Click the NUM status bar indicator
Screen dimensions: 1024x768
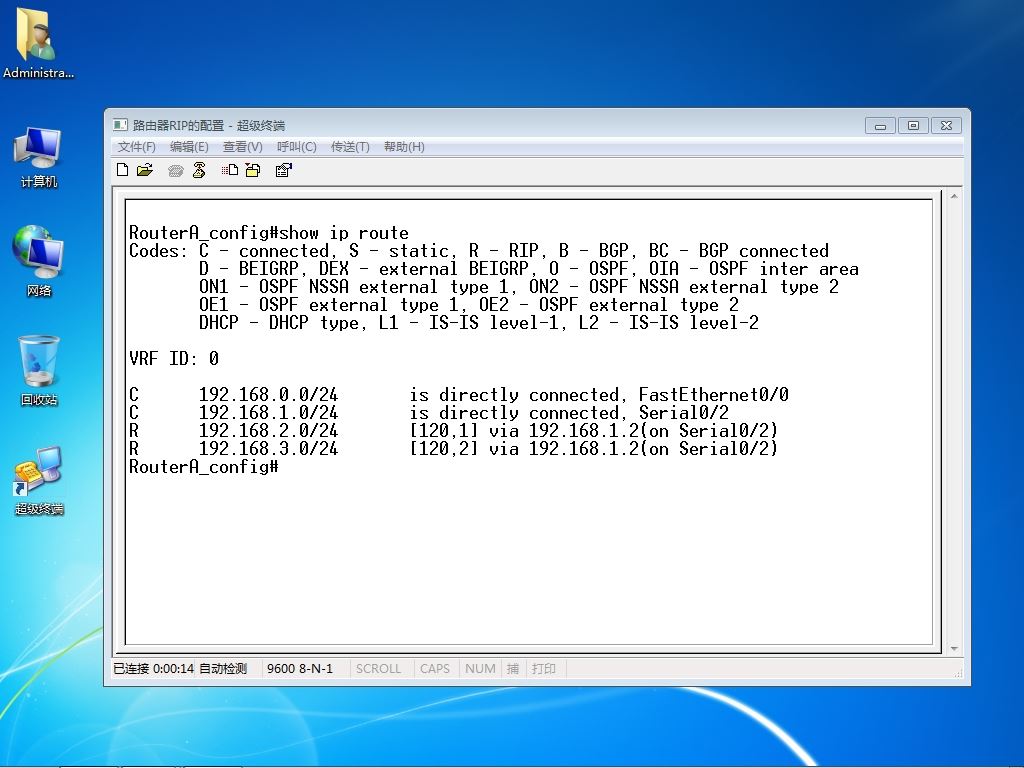(x=480, y=669)
